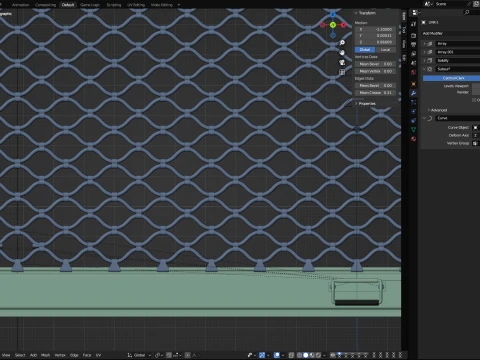
Task: Open transform orientation Global dropdown
Action: coord(139,355)
